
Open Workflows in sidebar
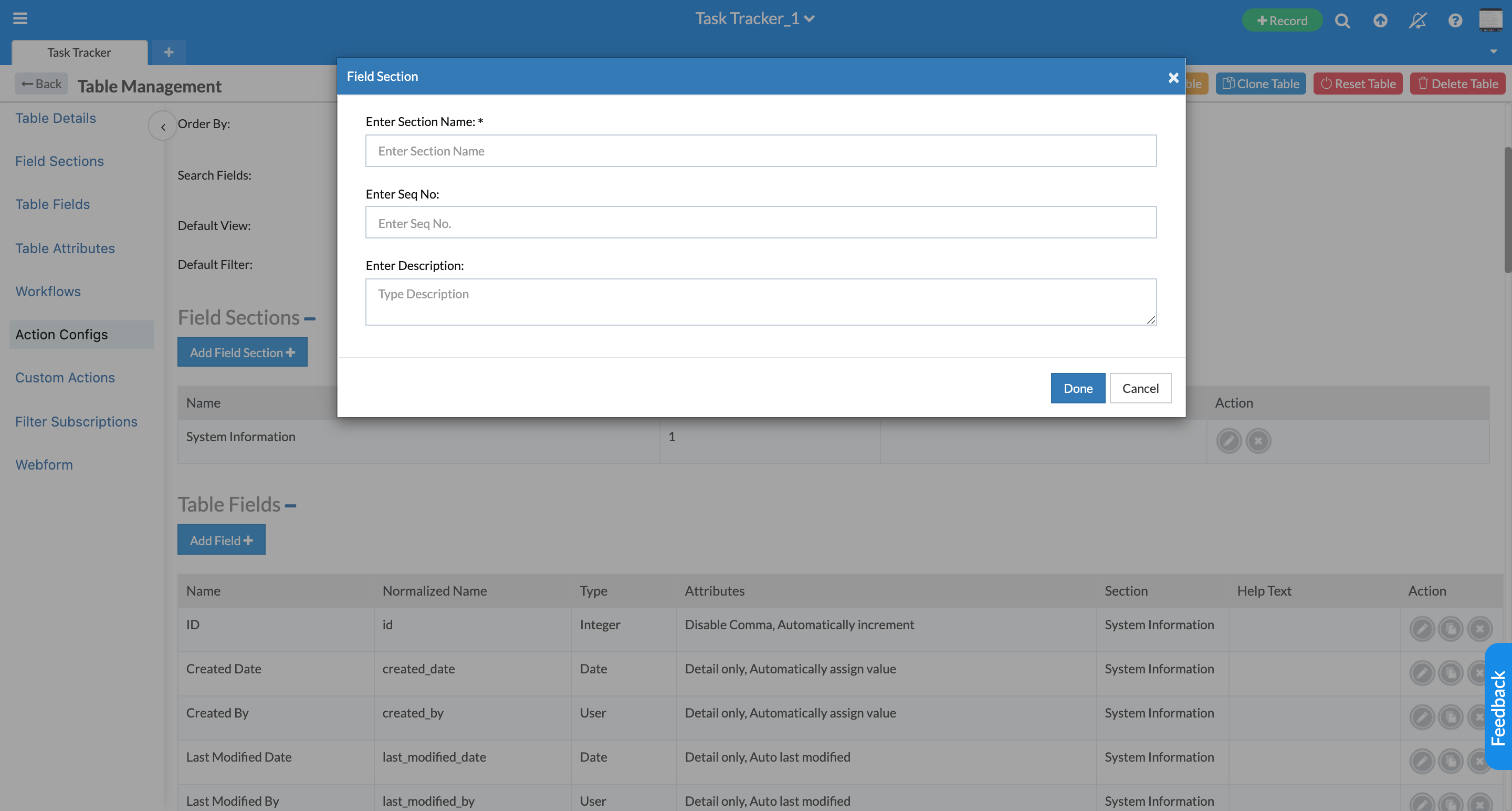[48, 292]
